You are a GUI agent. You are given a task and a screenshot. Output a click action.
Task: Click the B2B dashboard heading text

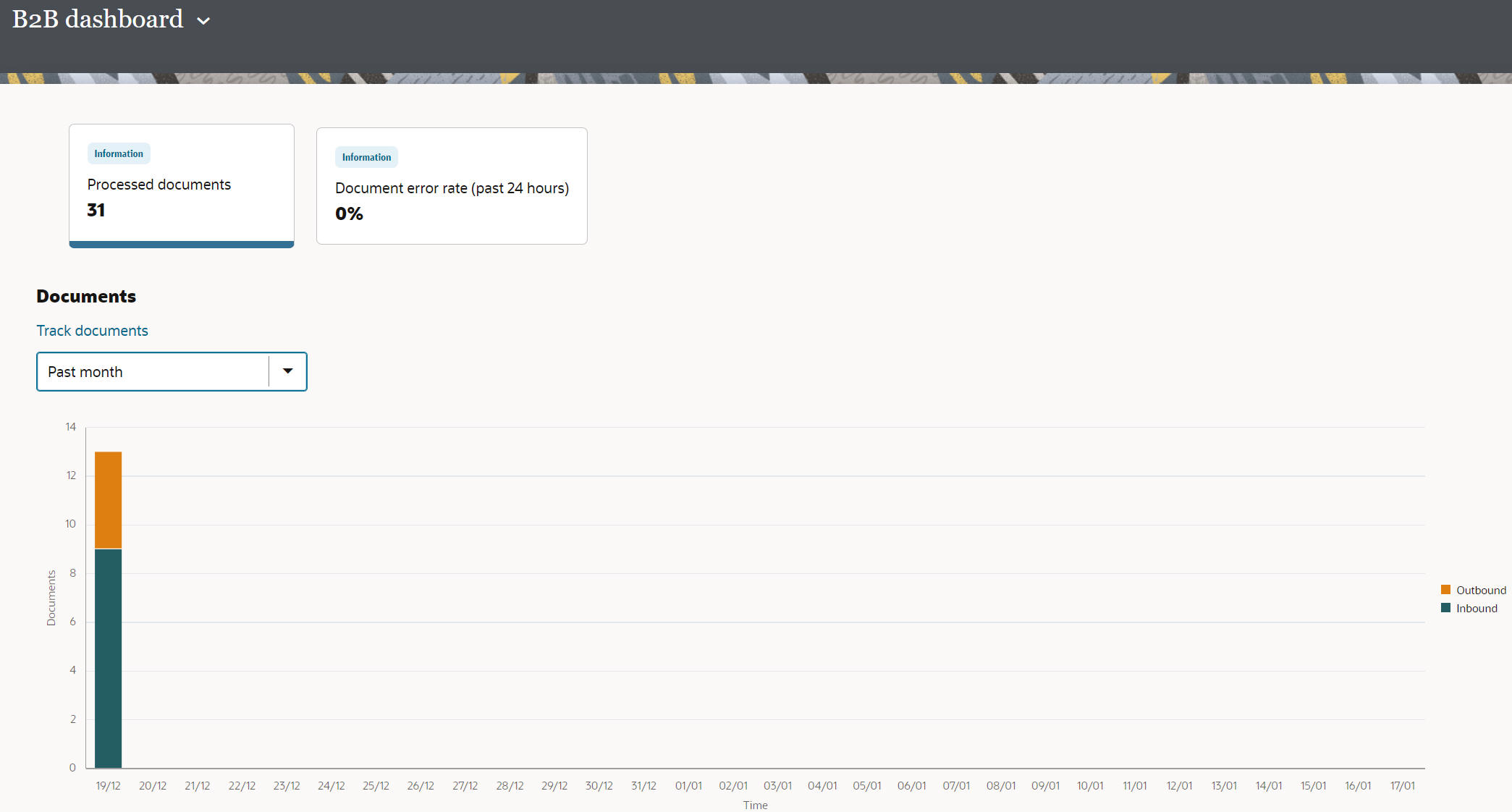[x=98, y=20]
